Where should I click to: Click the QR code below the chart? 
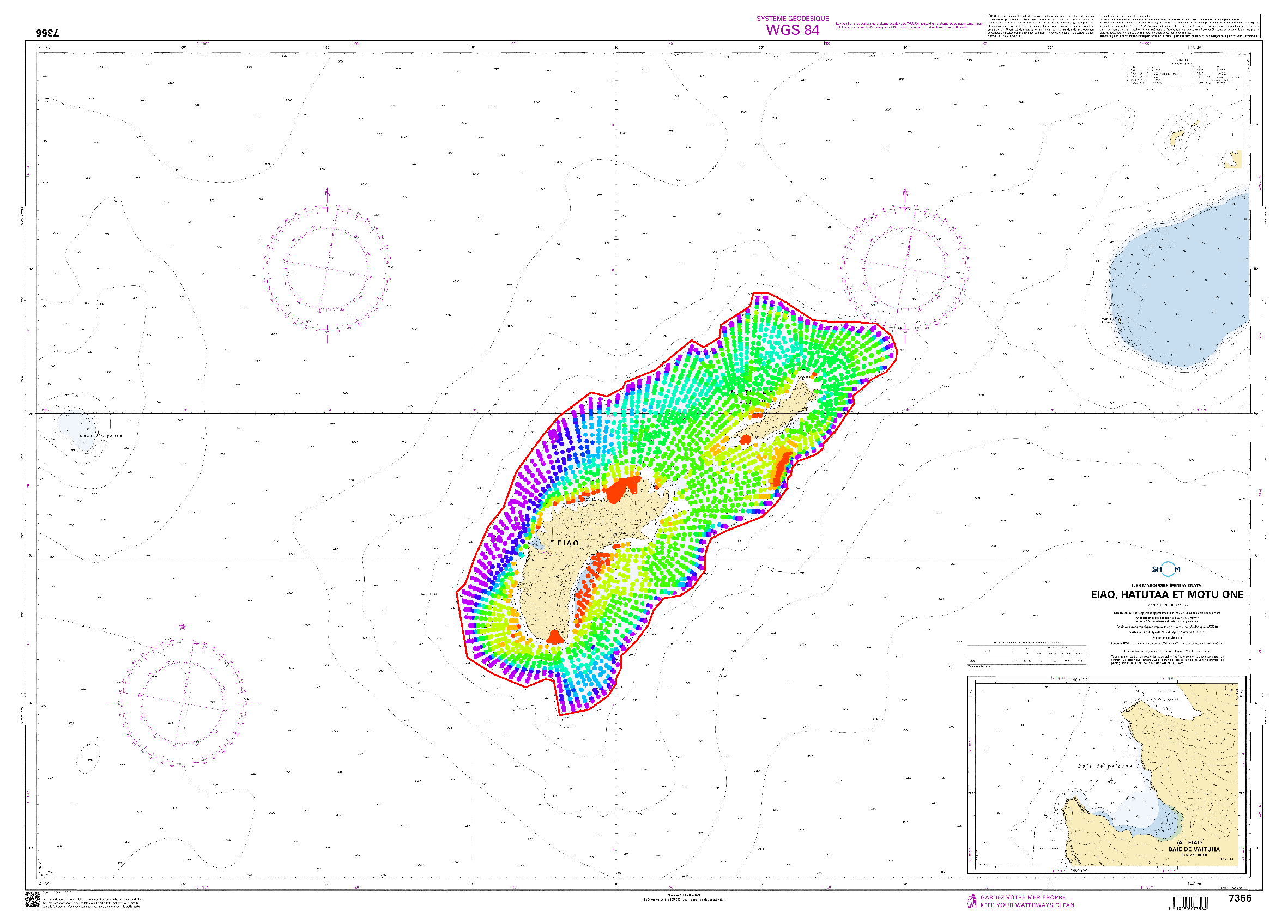[32, 901]
